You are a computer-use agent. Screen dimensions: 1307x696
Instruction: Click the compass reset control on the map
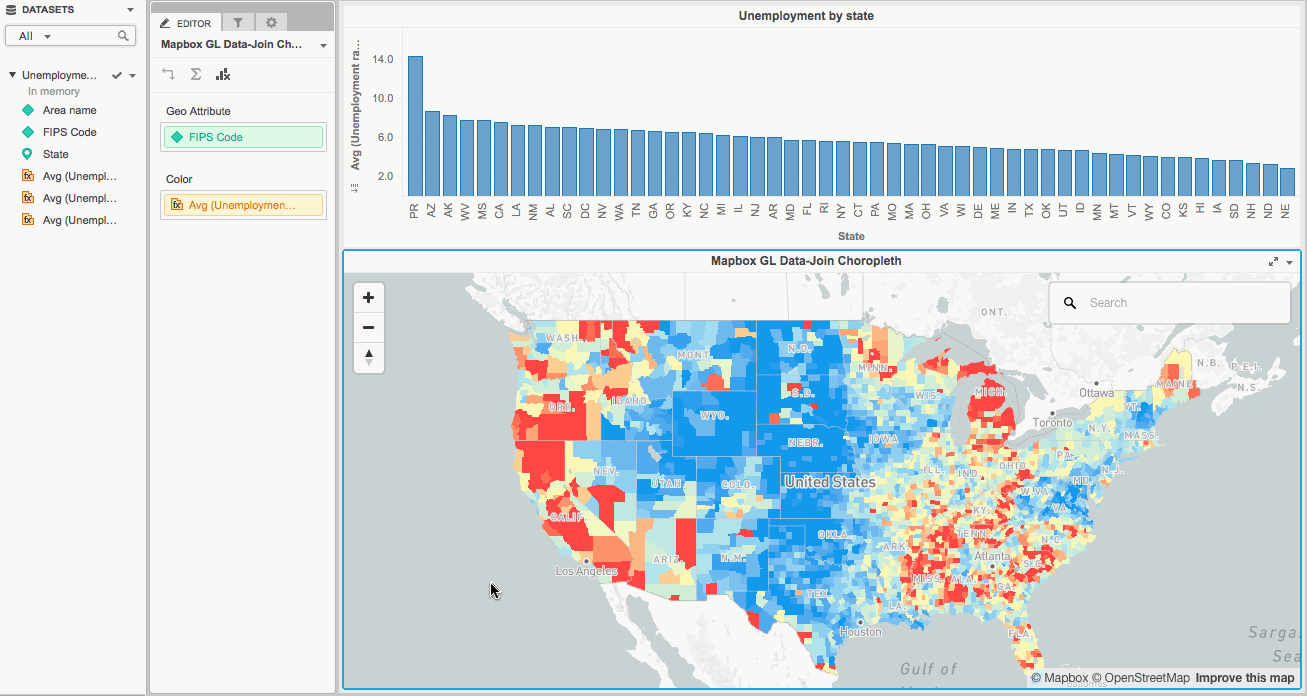[368, 357]
